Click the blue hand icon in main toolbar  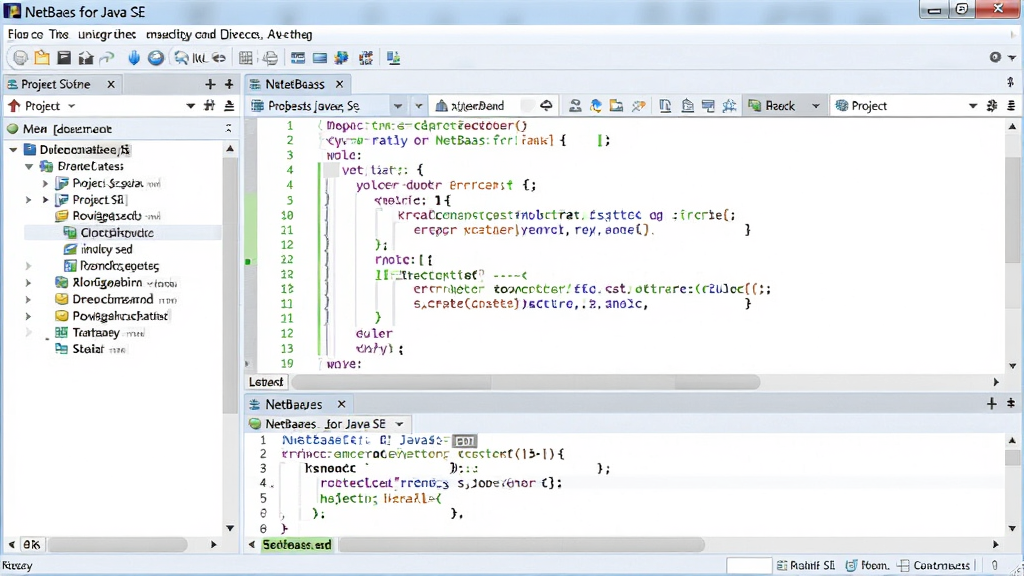pos(134,57)
